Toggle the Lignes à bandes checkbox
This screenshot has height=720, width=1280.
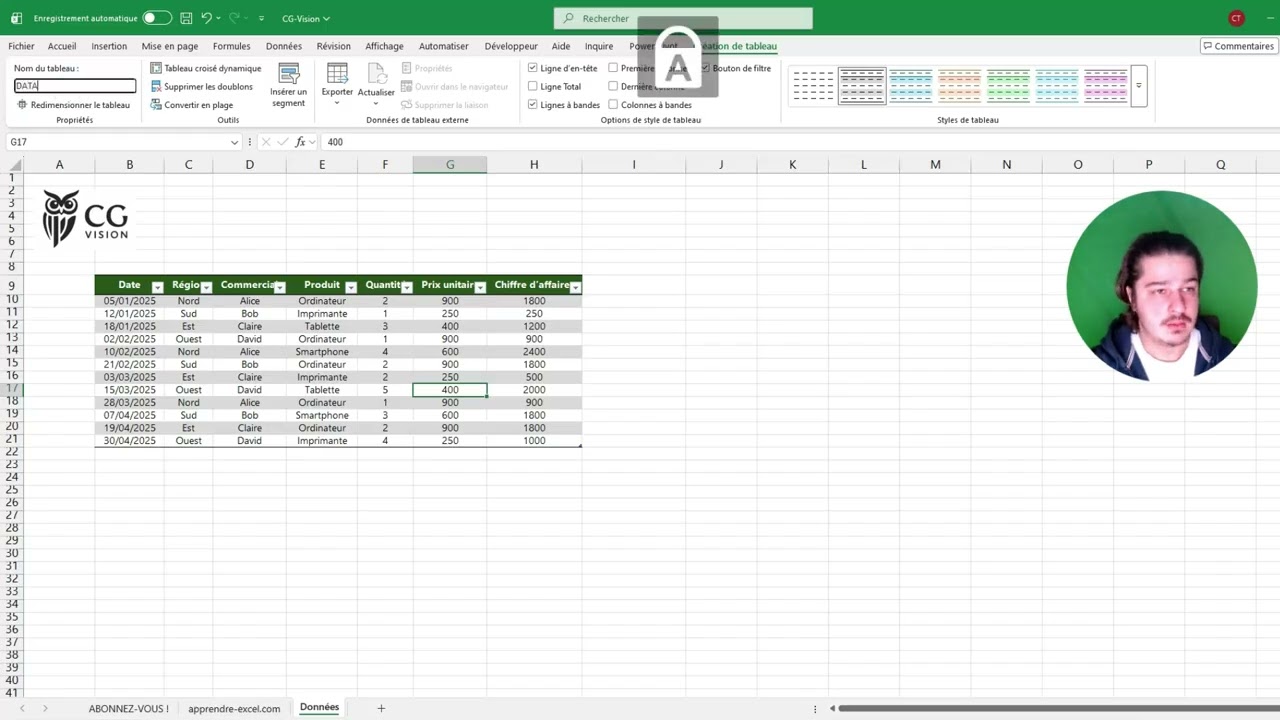click(533, 105)
